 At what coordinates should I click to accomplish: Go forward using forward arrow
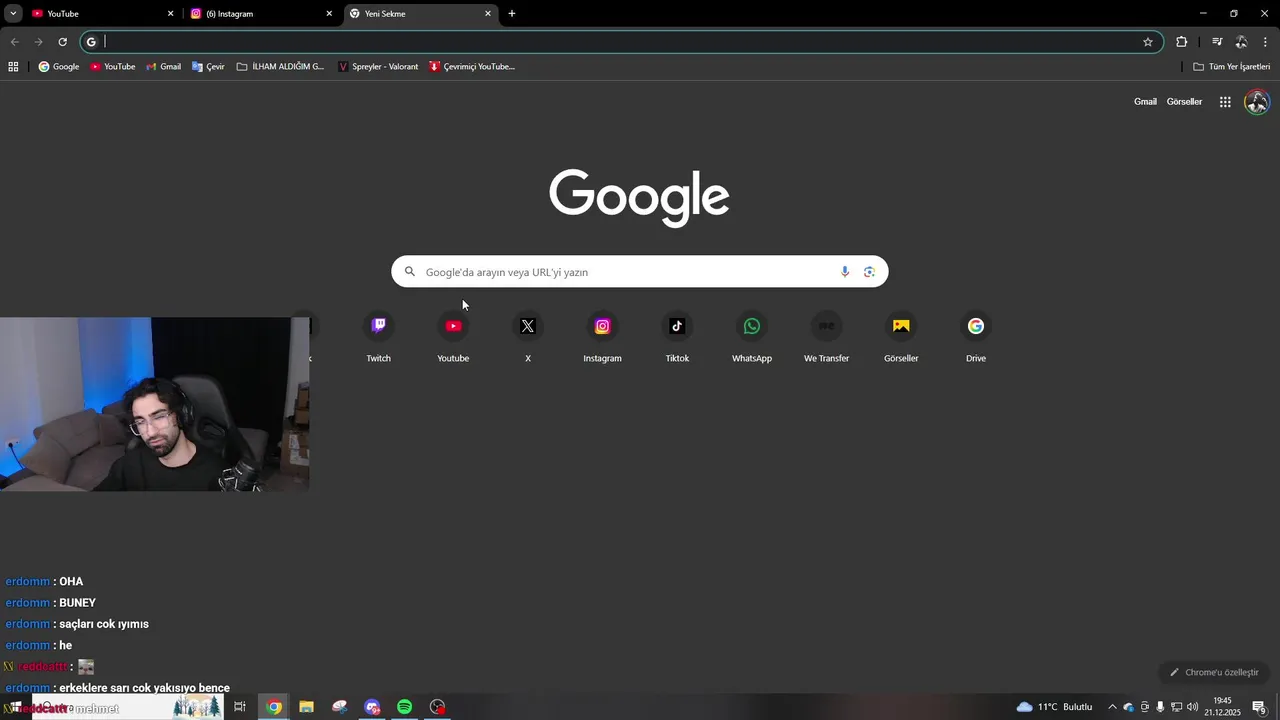tap(38, 42)
